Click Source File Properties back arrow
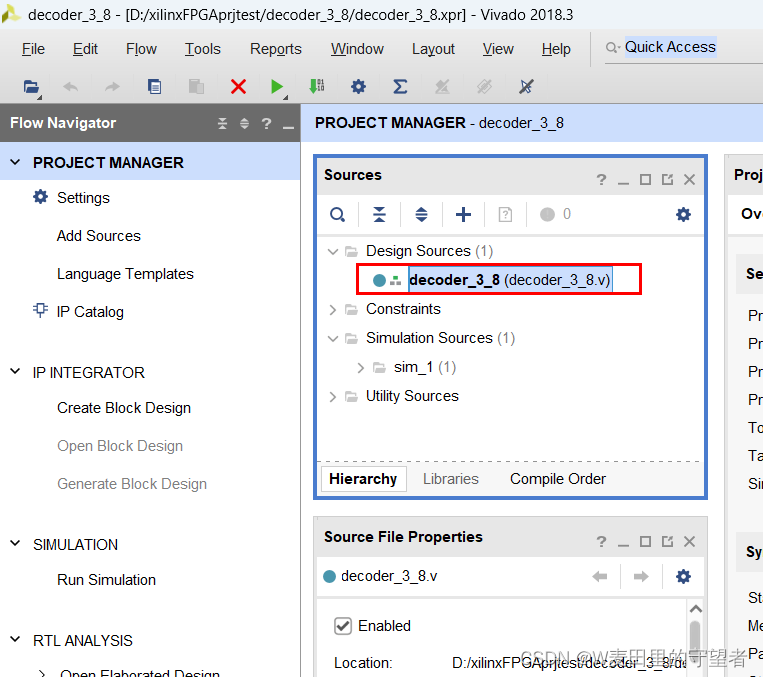The width and height of the screenshot is (763, 677). [600, 577]
